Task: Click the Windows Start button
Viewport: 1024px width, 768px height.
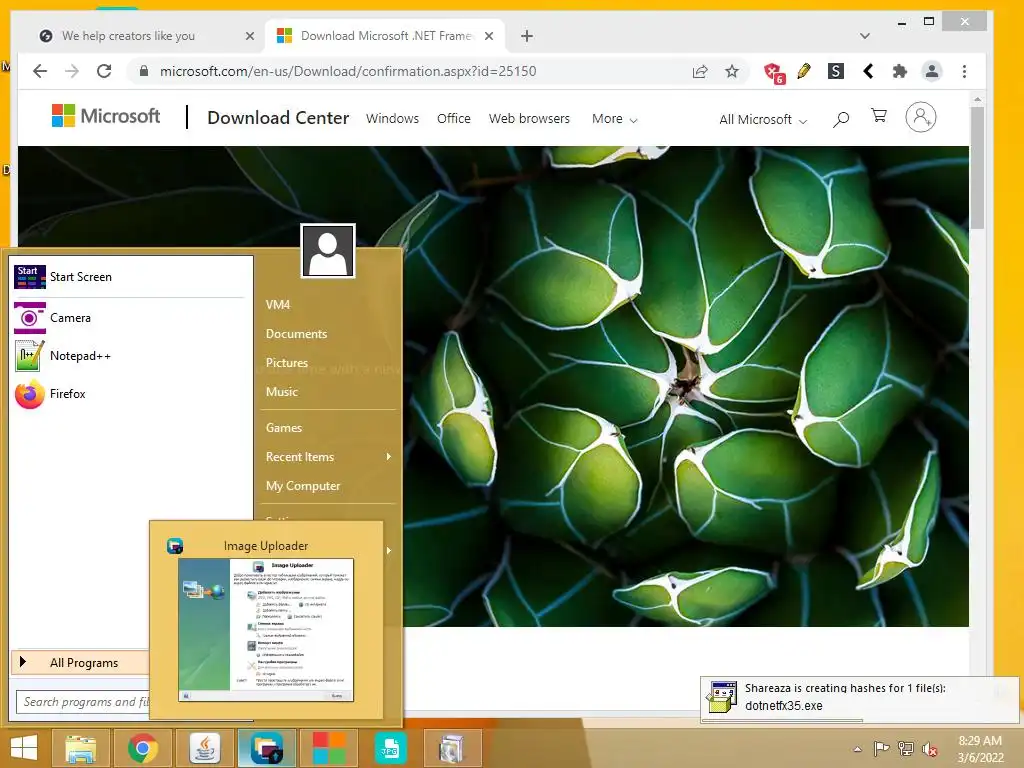Action: click(x=24, y=748)
